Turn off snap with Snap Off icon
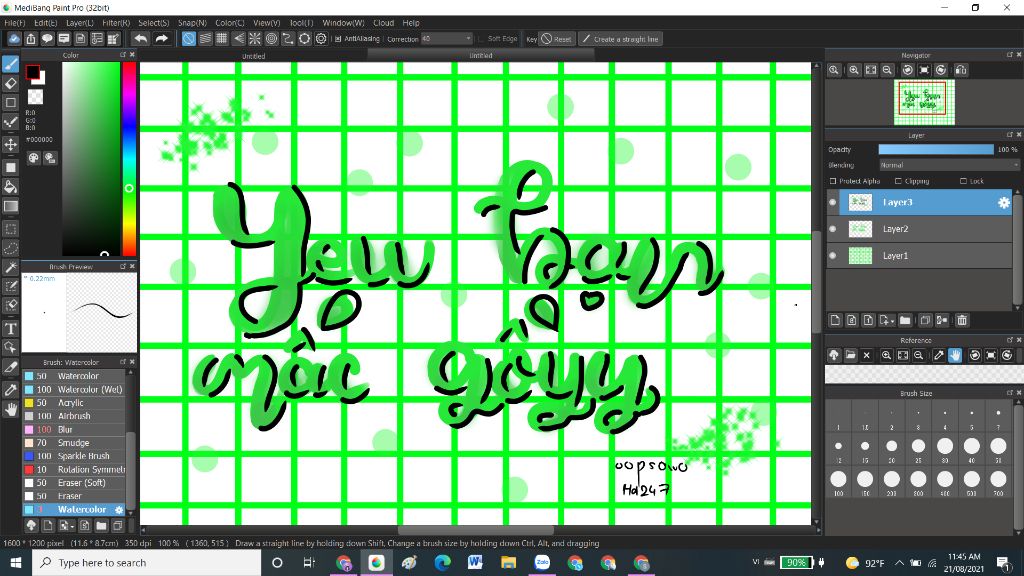 (188, 39)
